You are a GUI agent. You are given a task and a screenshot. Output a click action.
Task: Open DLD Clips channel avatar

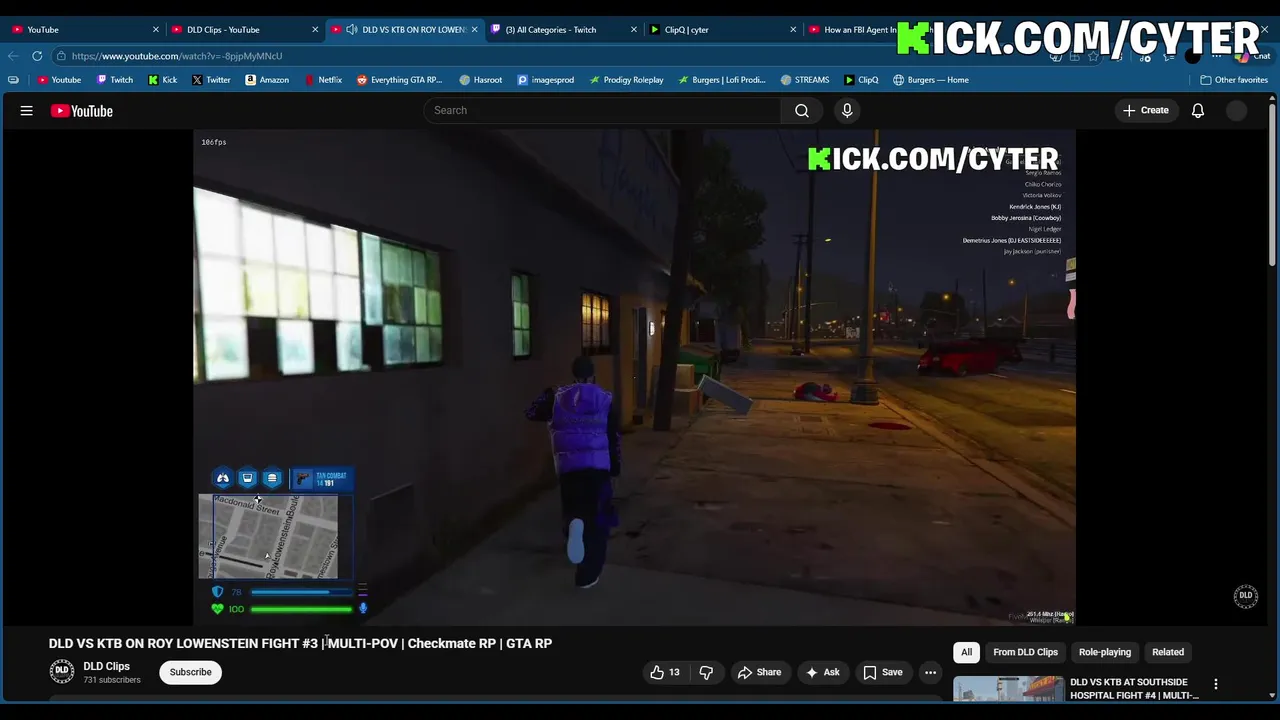[62, 672]
